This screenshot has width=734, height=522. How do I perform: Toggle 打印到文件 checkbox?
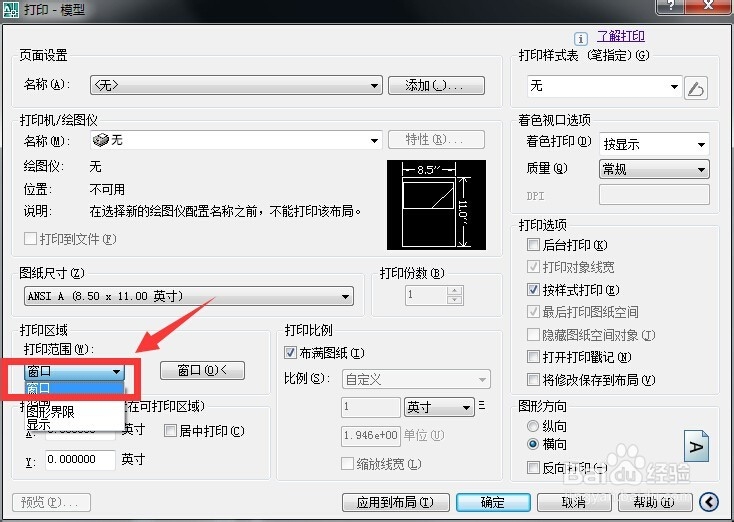[30, 239]
